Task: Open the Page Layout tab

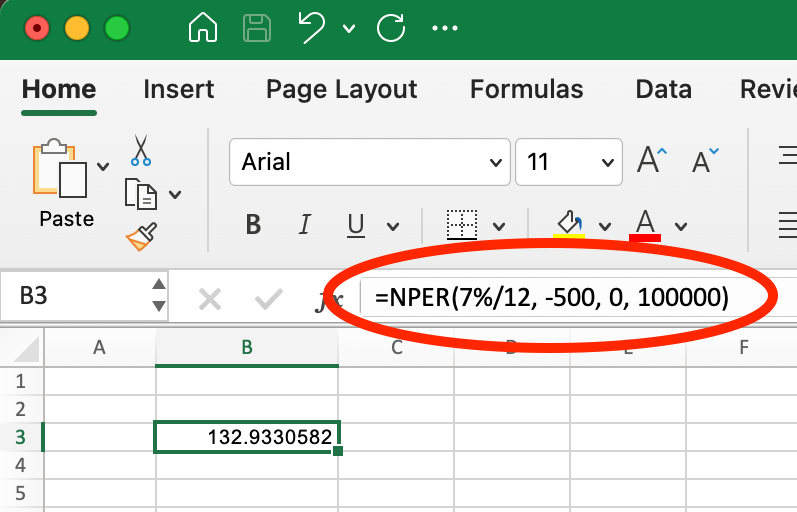Action: click(342, 91)
